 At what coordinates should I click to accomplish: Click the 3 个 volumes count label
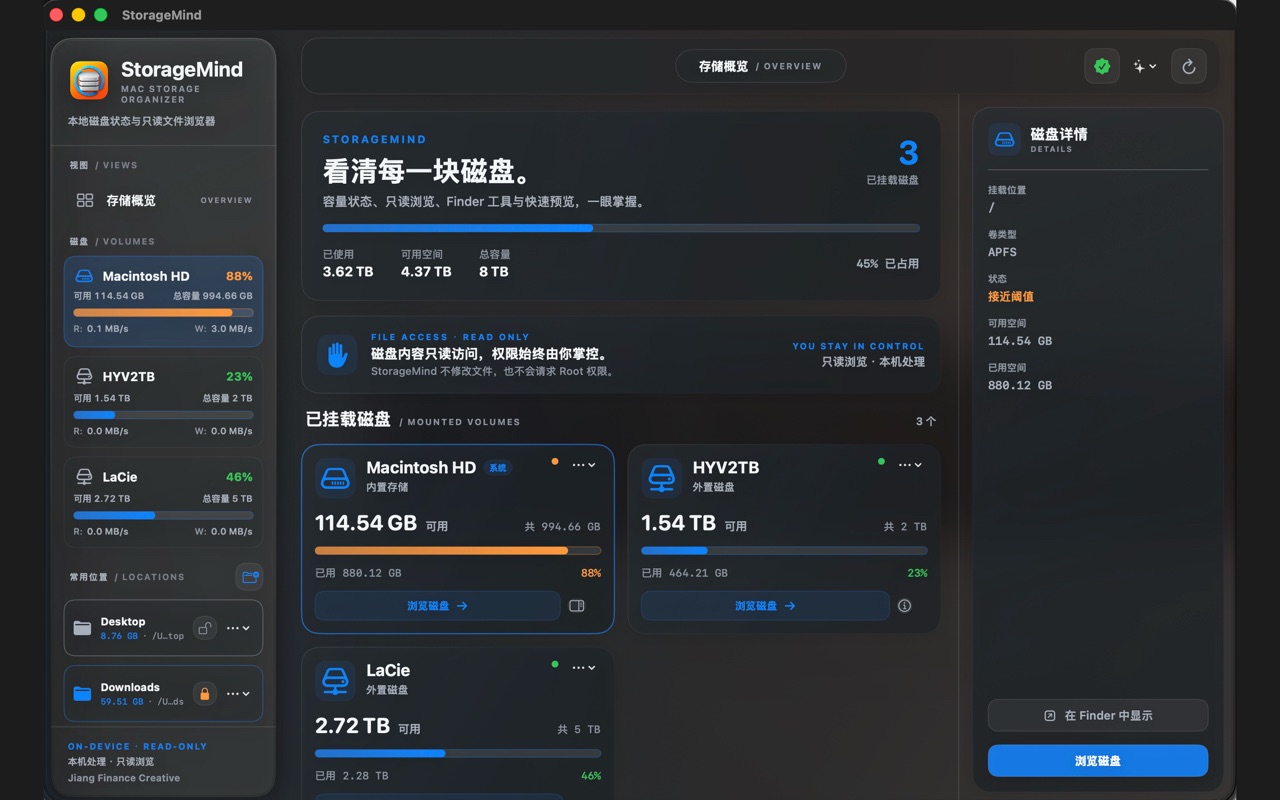[926, 421]
